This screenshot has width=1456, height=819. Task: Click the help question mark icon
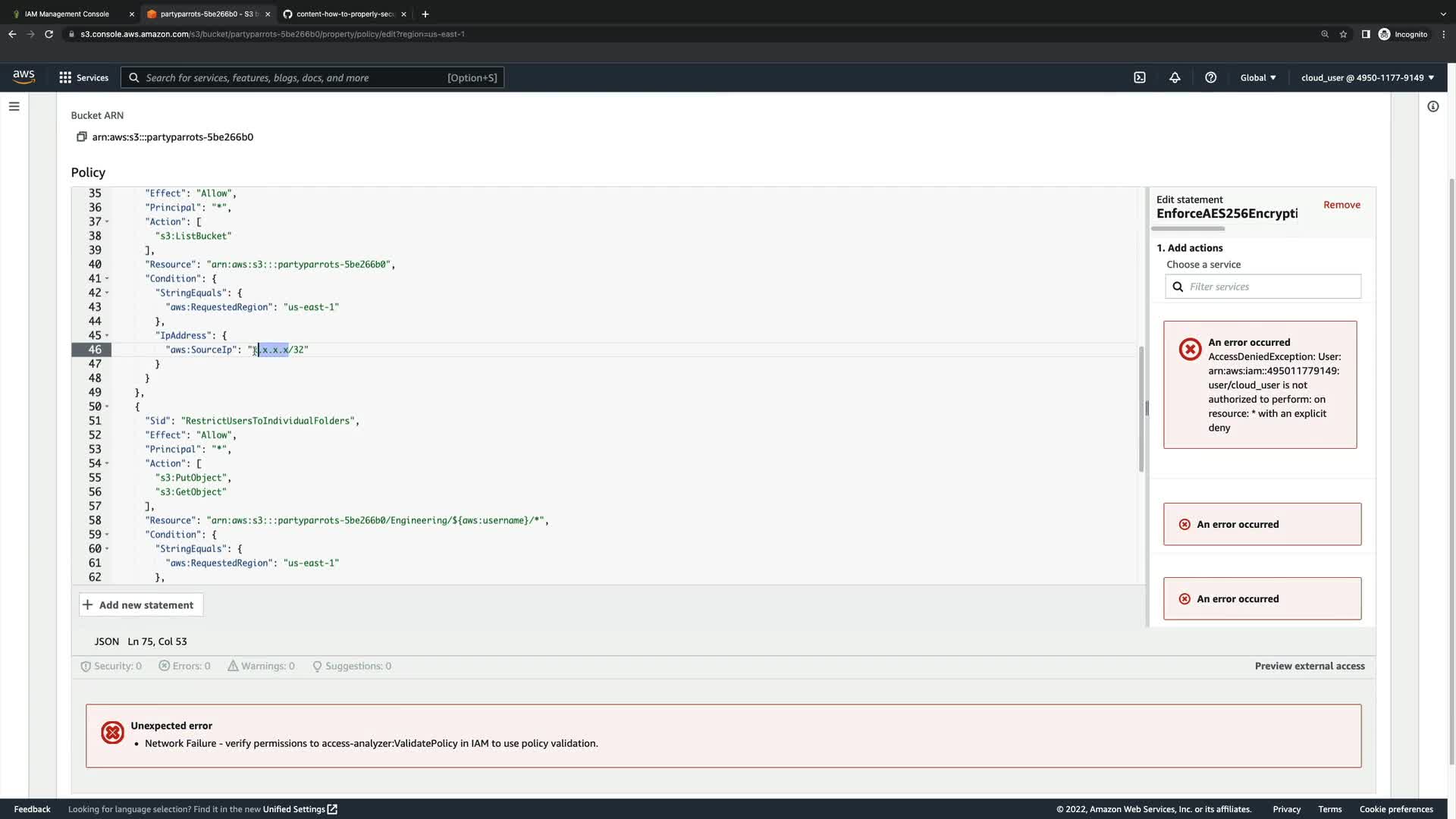1210,77
